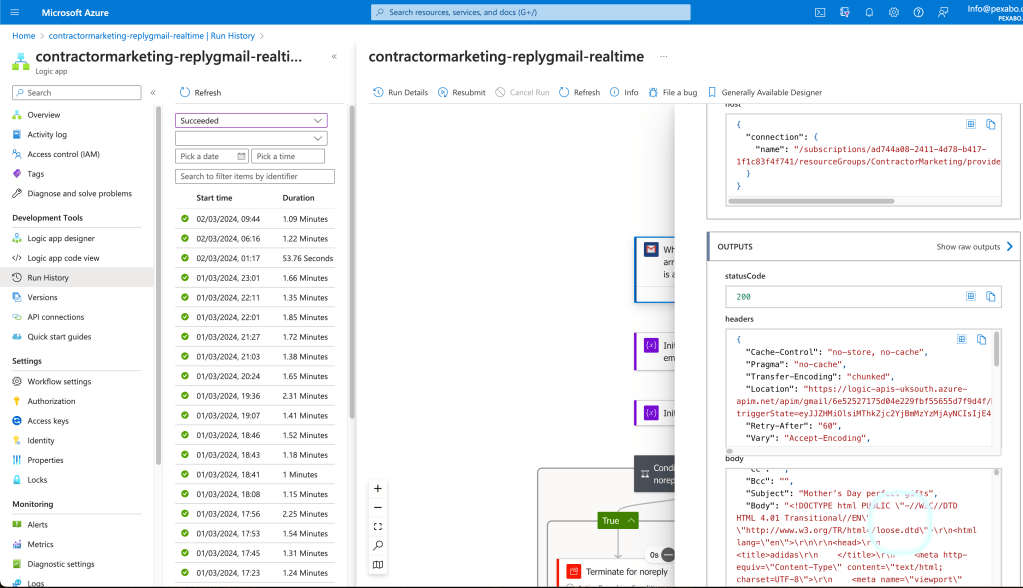Open Diagnostic settings
Viewport: 1023px width, 588px height.
coord(61,564)
